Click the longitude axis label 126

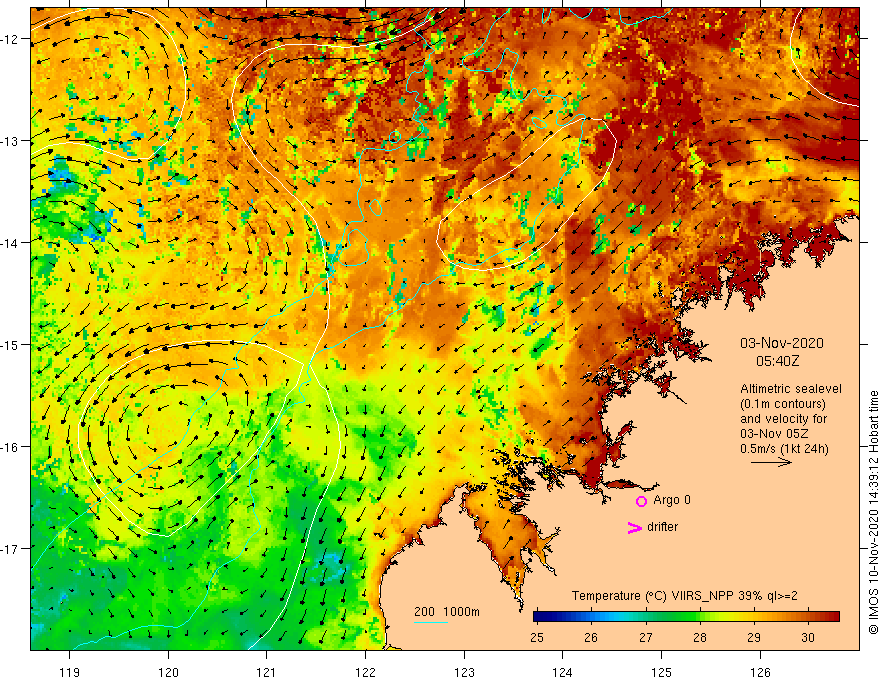(760, 672)
